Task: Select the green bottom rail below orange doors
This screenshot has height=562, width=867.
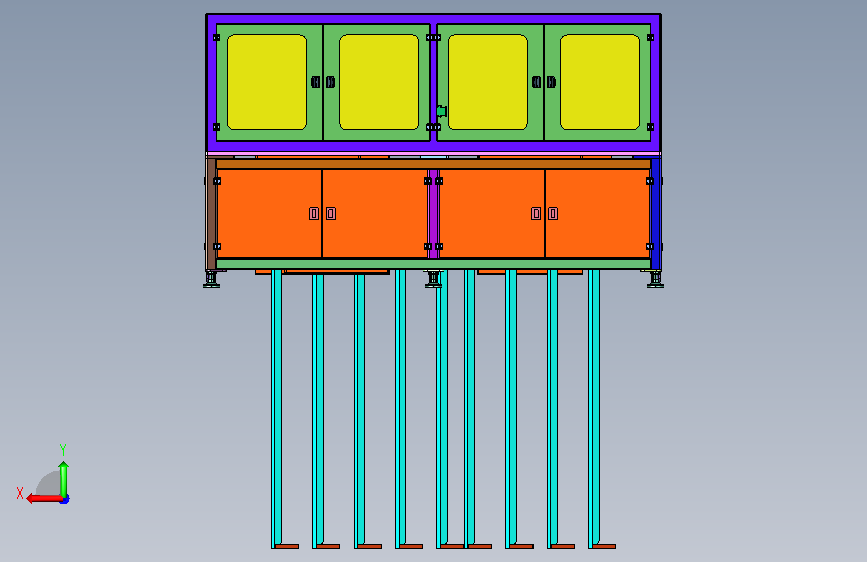Action: pos(434,264)
